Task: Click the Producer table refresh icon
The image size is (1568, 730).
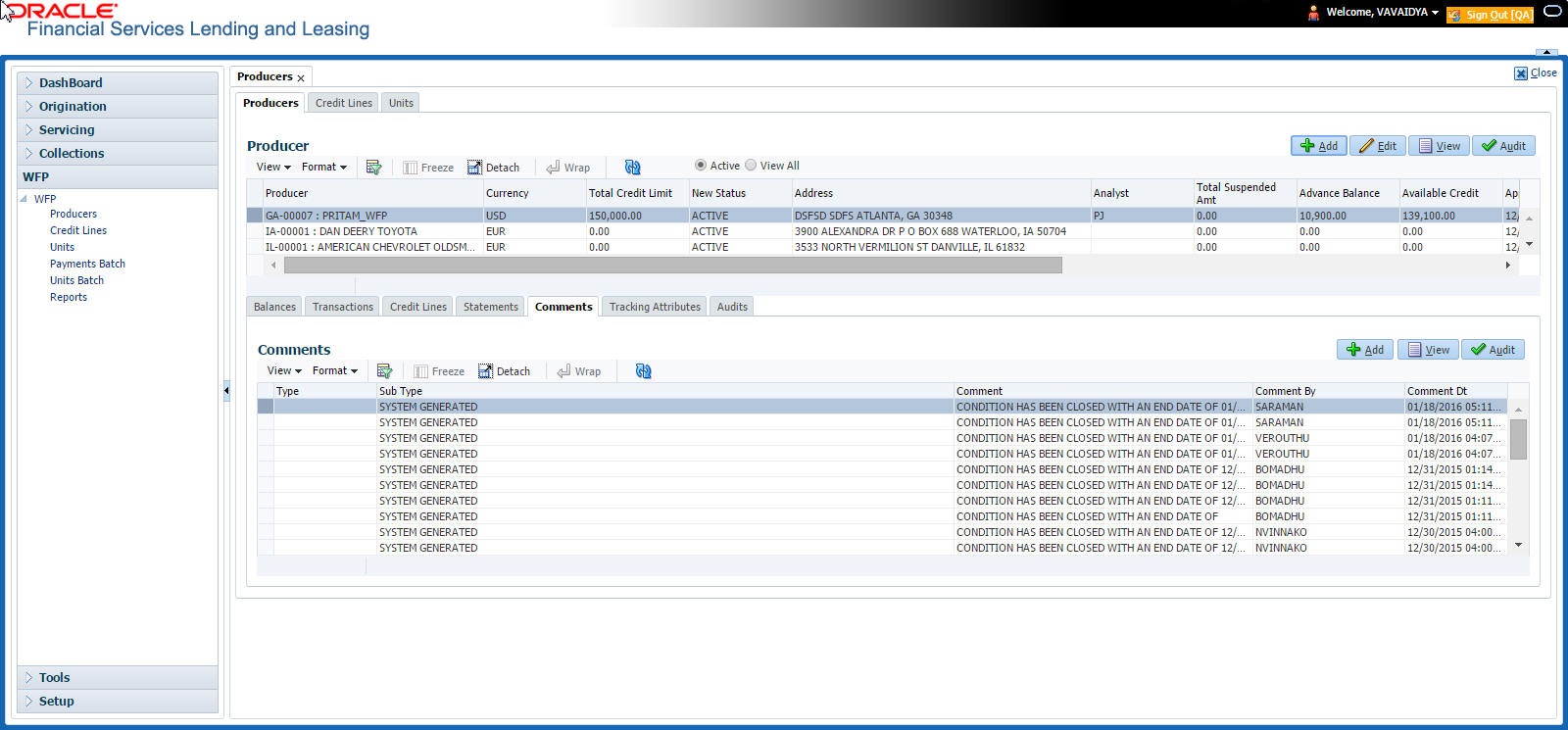Action: [x=632, y=168]
